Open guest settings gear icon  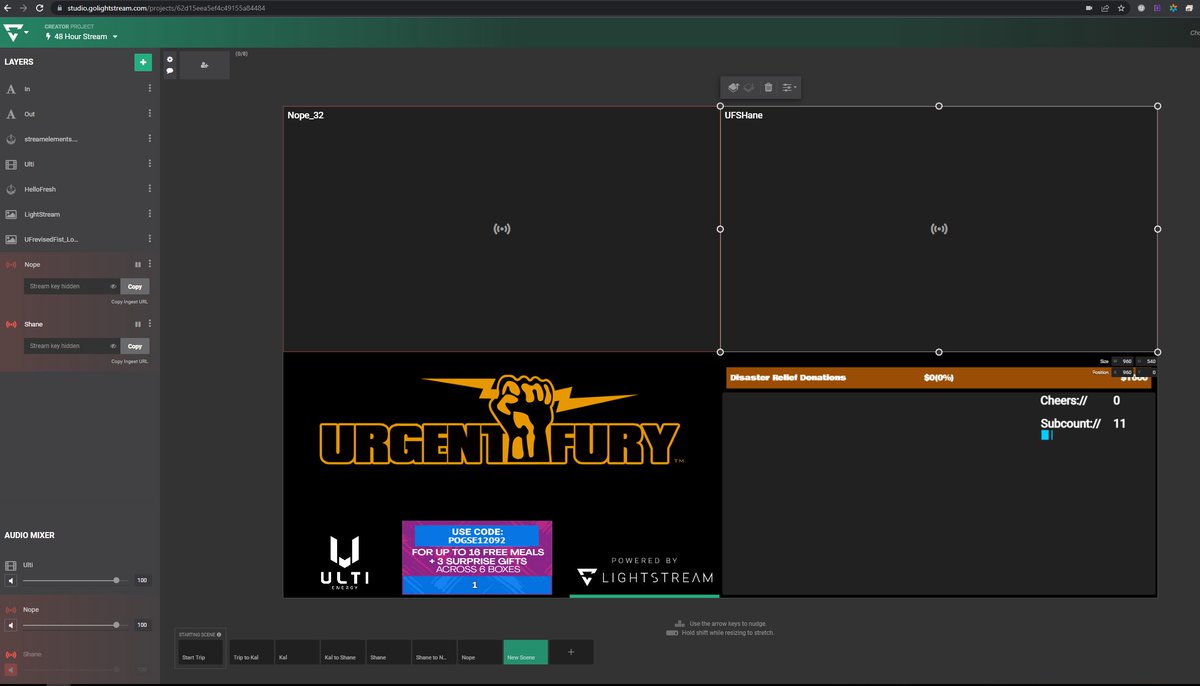[170, 59]
